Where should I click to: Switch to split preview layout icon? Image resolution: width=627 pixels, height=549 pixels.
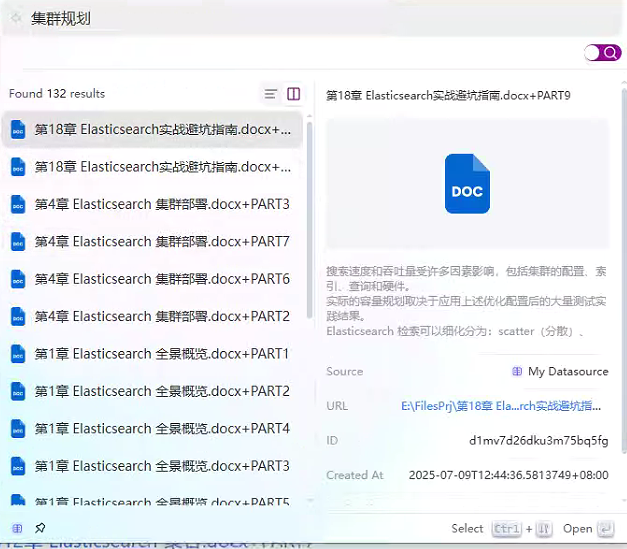[294, 94]
